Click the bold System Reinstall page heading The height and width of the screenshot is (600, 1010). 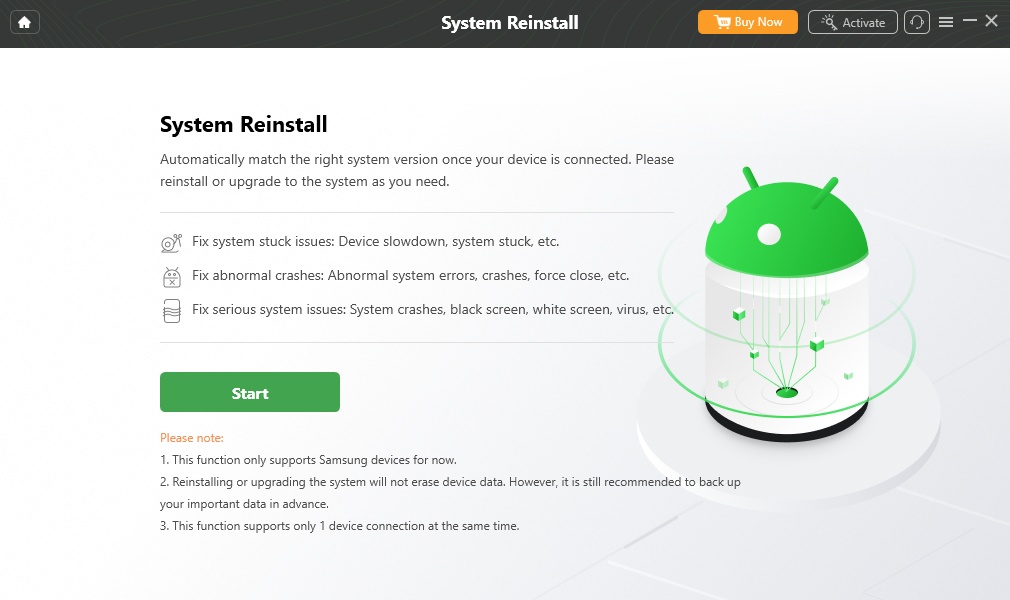tap(243, 124)
